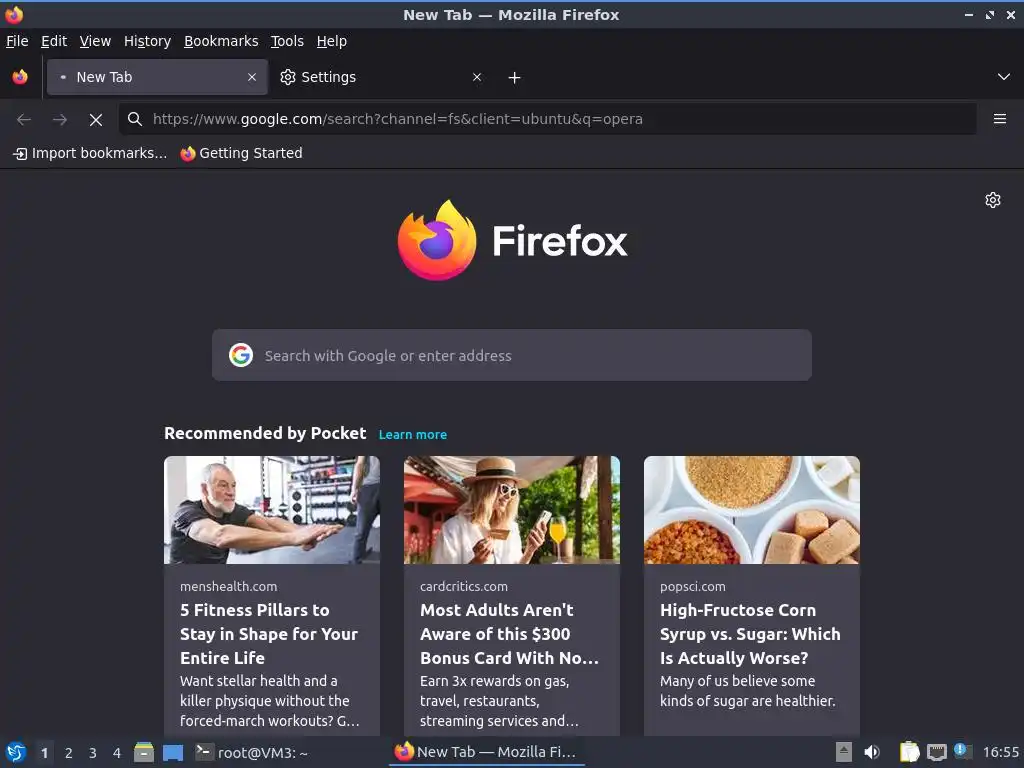Open the clipboard manager tray icon
This screenshot has width=1024, height=768.
(x=908, y=752)
